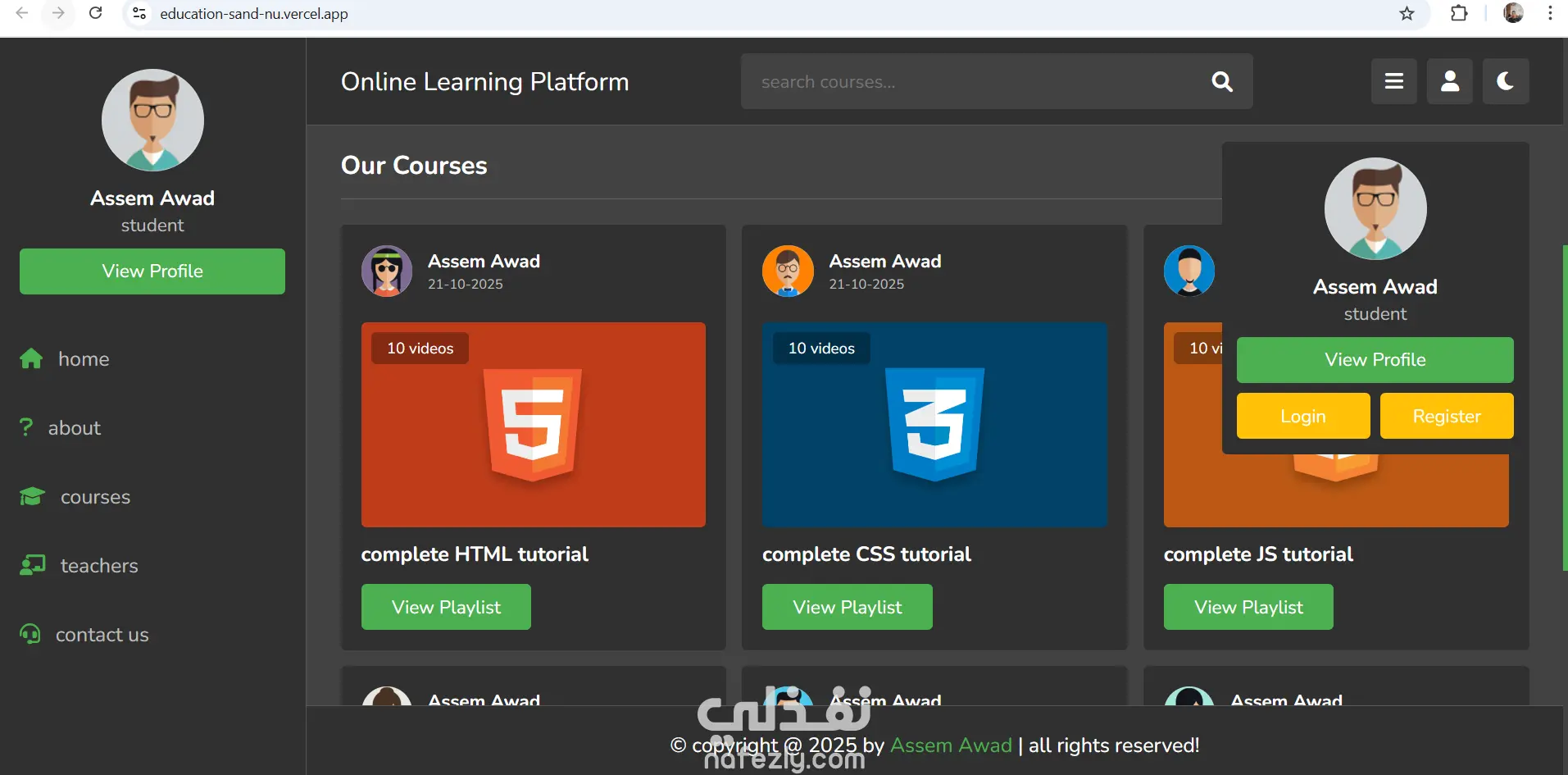Open the hamburger menu icon
The image size is (1568, 775).
pyautogui.click(x=1394, y=81)
